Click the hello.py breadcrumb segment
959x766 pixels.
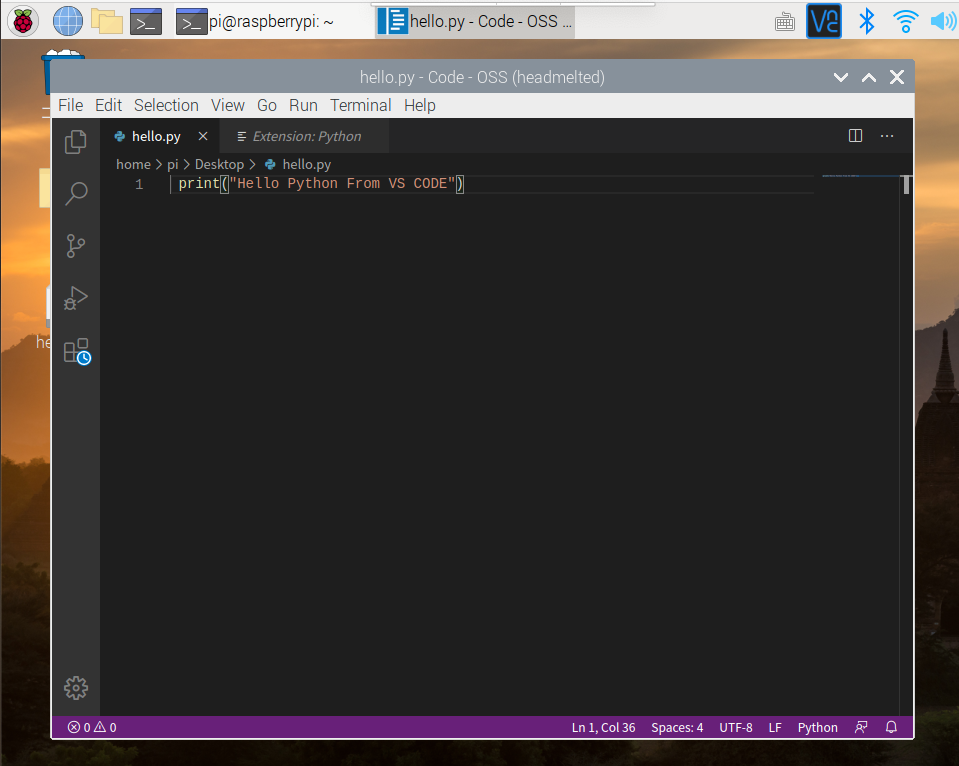[x=298, y=164]
